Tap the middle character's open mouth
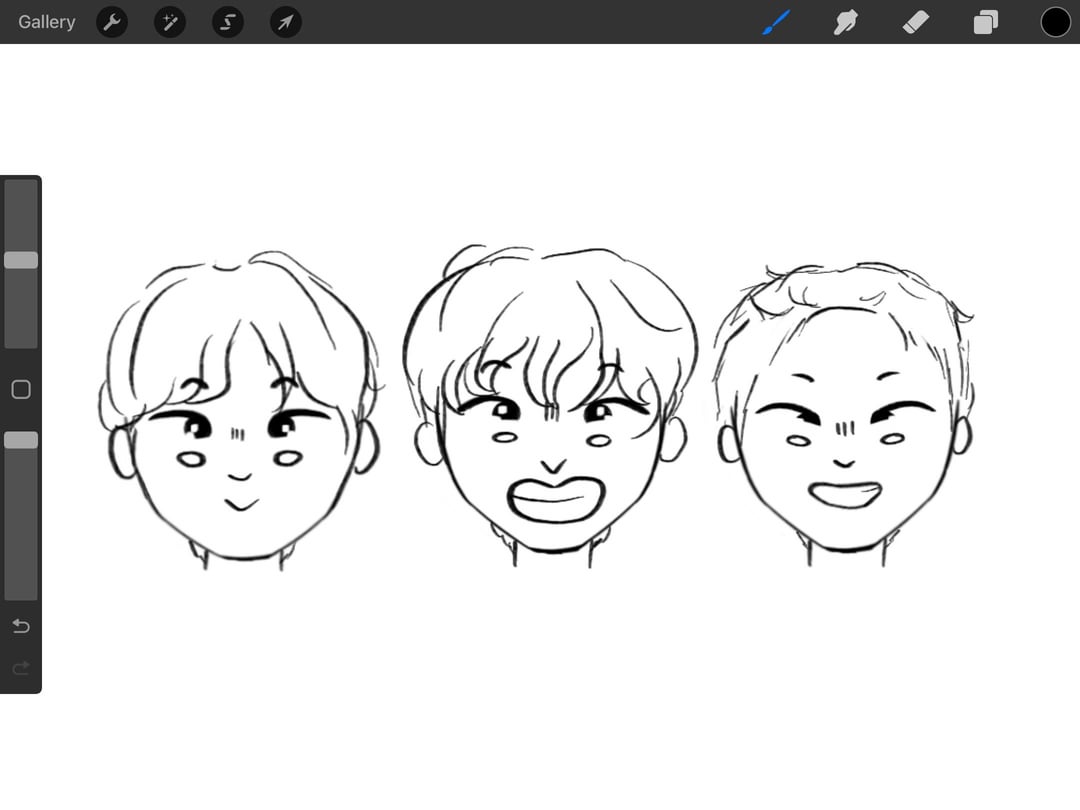 (x=554, y=500)
